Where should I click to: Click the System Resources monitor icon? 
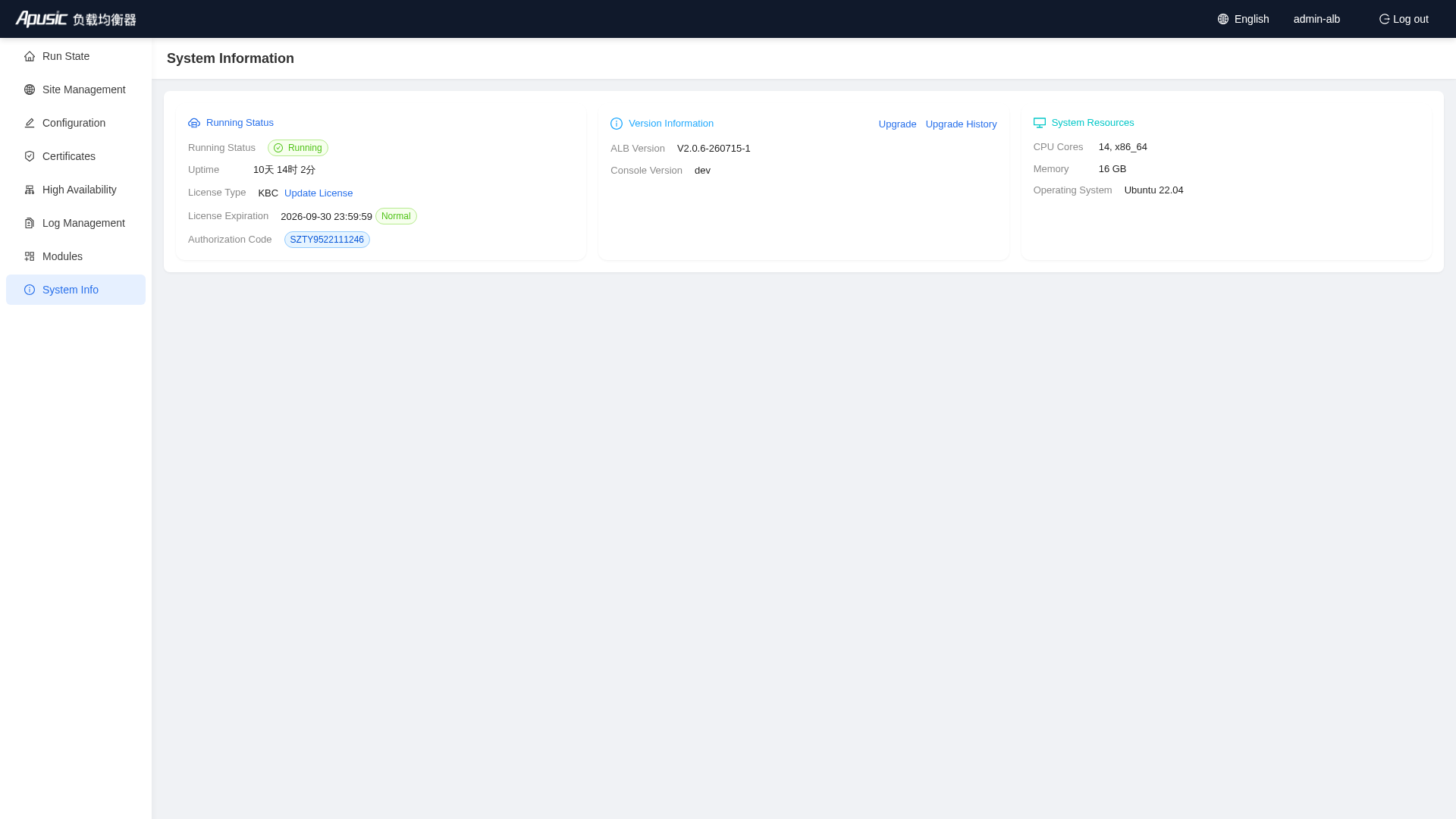[x=1040, y=123]
